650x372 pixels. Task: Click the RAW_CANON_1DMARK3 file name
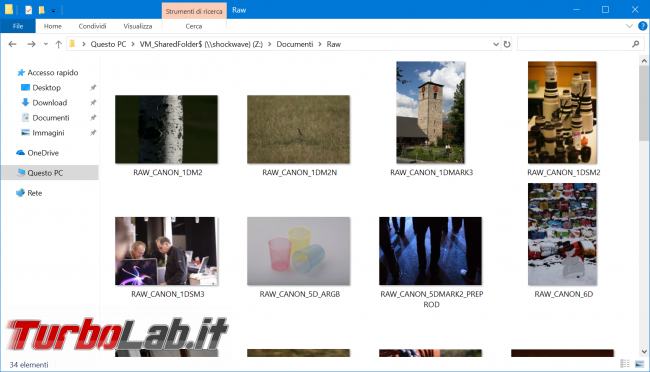pyautogui.click(x=431, y=173)
